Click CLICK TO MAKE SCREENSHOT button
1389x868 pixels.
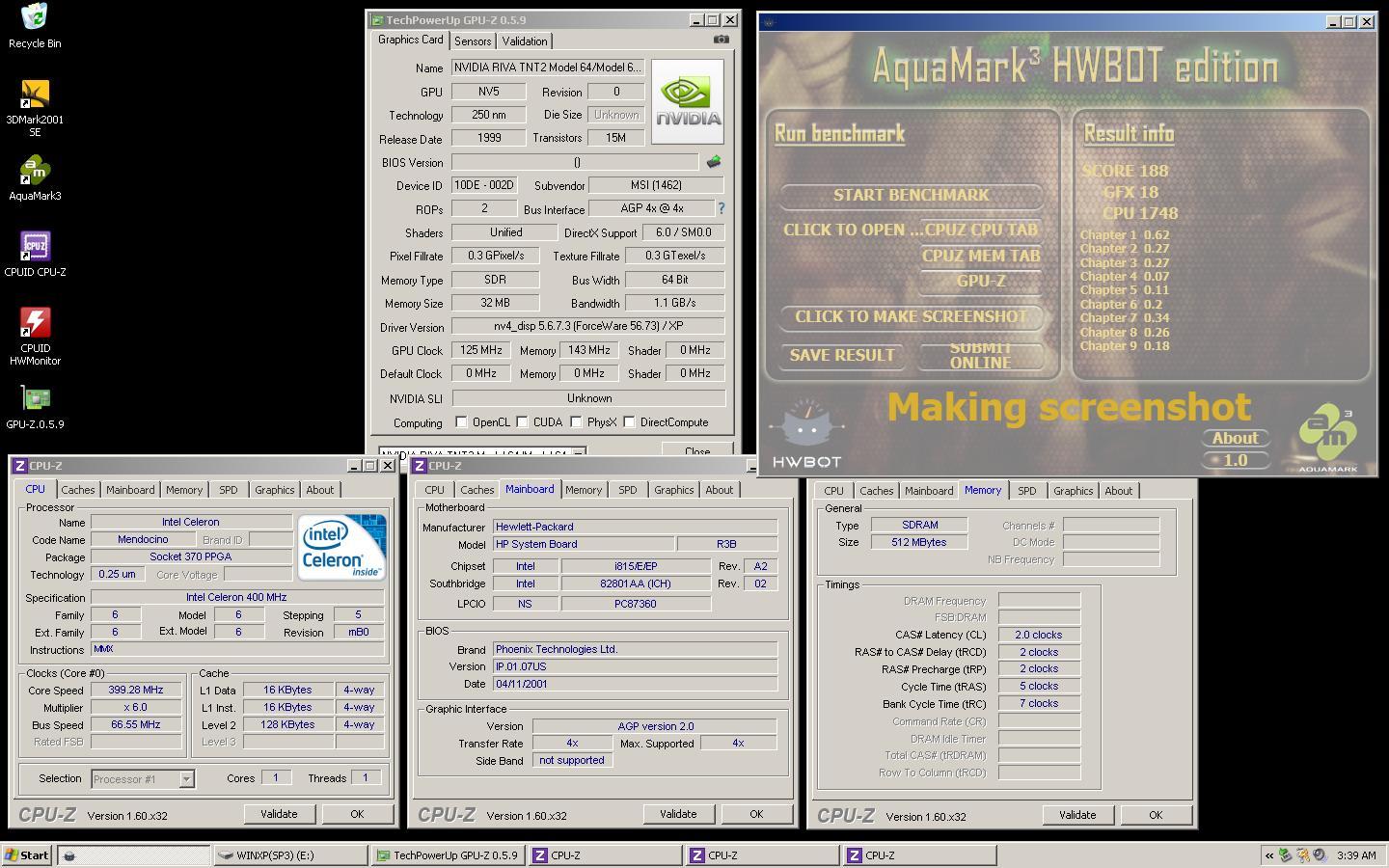pos(912,316)
